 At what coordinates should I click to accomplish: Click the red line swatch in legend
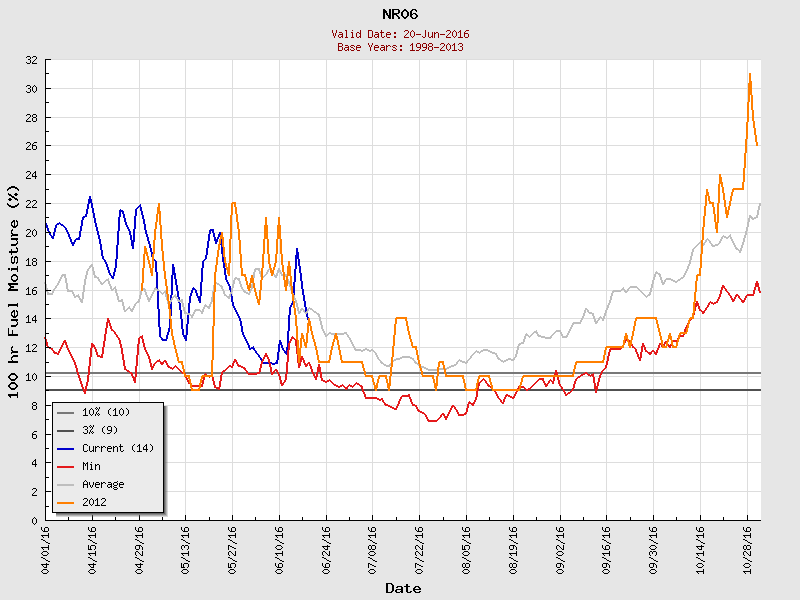pyautogui.click(x=66, y=466)
